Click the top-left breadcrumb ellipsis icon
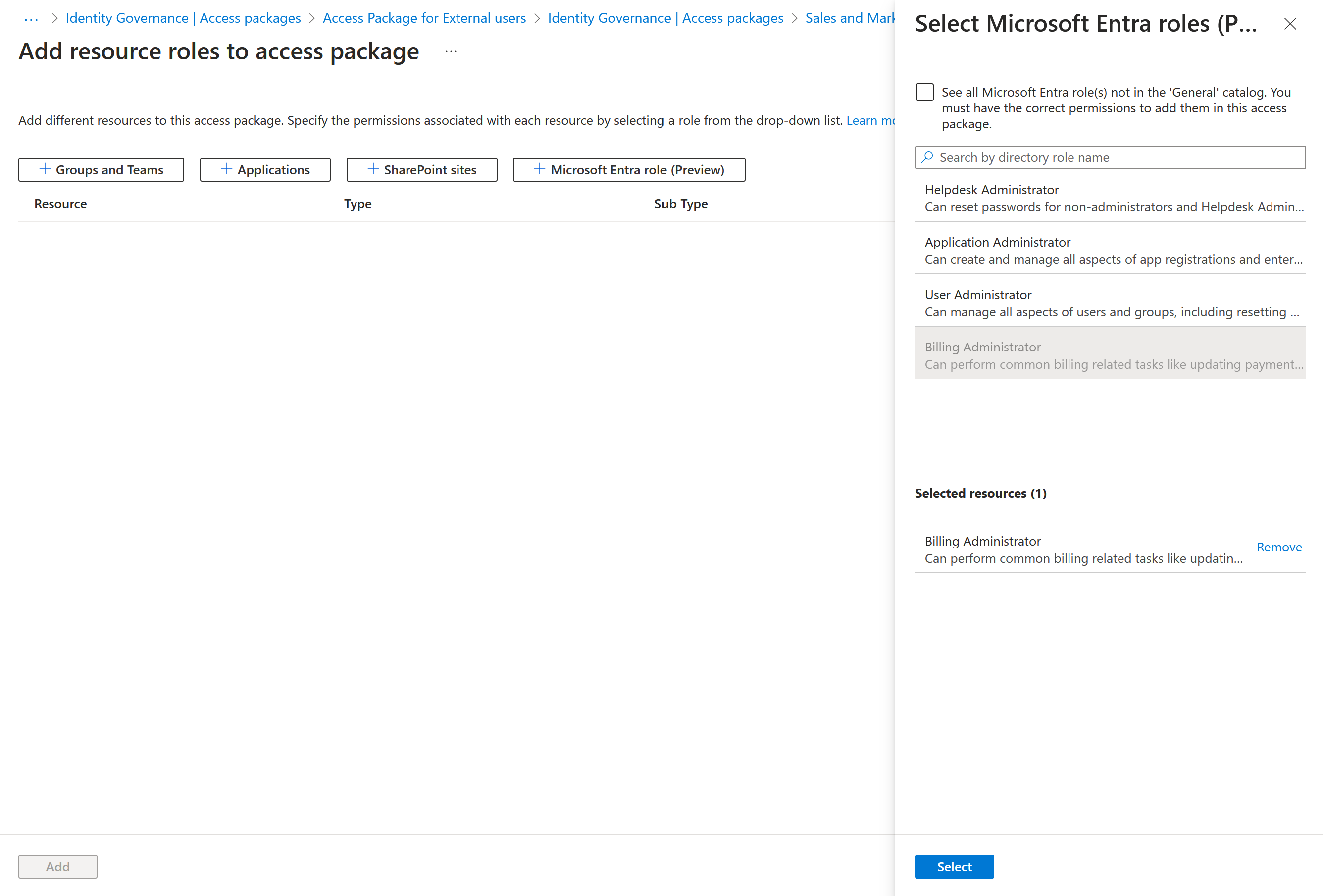Viewport: 1323px width, 896px height. tap(29, 20)
